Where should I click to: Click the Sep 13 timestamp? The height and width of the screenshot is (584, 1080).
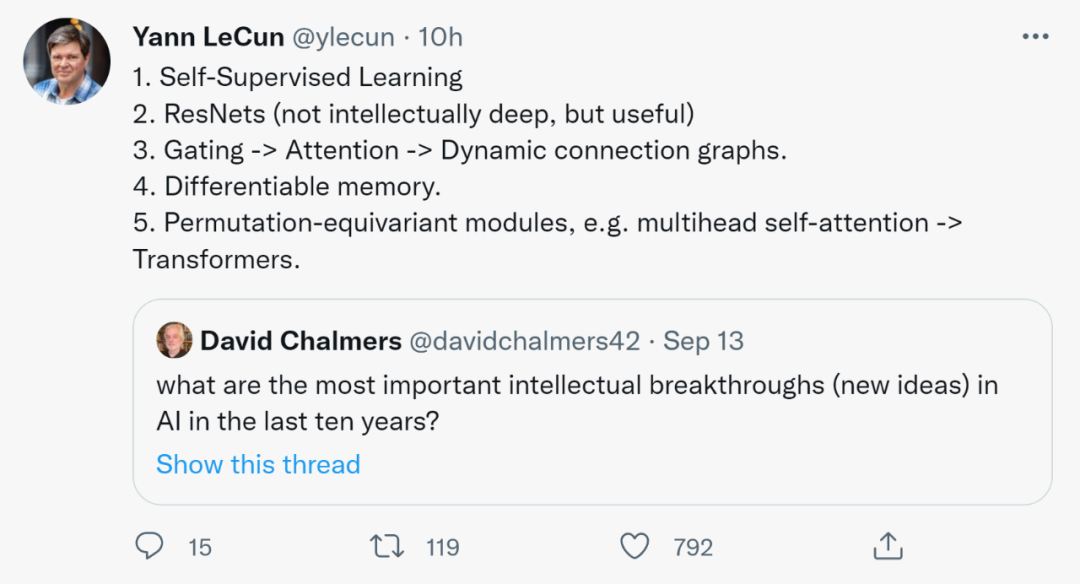tap(704, 341)
